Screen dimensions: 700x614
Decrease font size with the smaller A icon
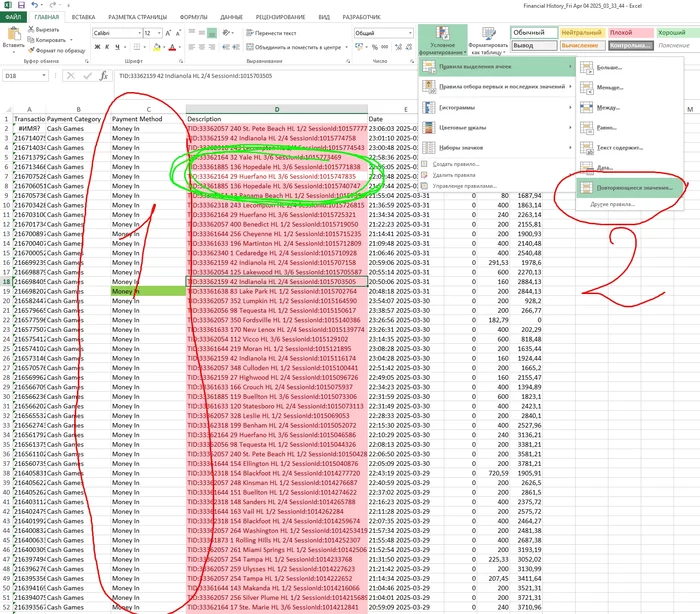coord(178,33)
